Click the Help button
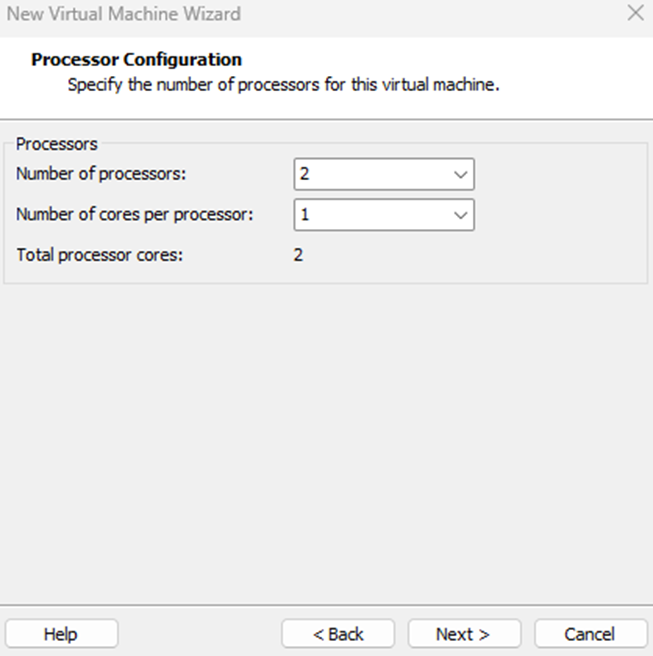 pos(61,634)
